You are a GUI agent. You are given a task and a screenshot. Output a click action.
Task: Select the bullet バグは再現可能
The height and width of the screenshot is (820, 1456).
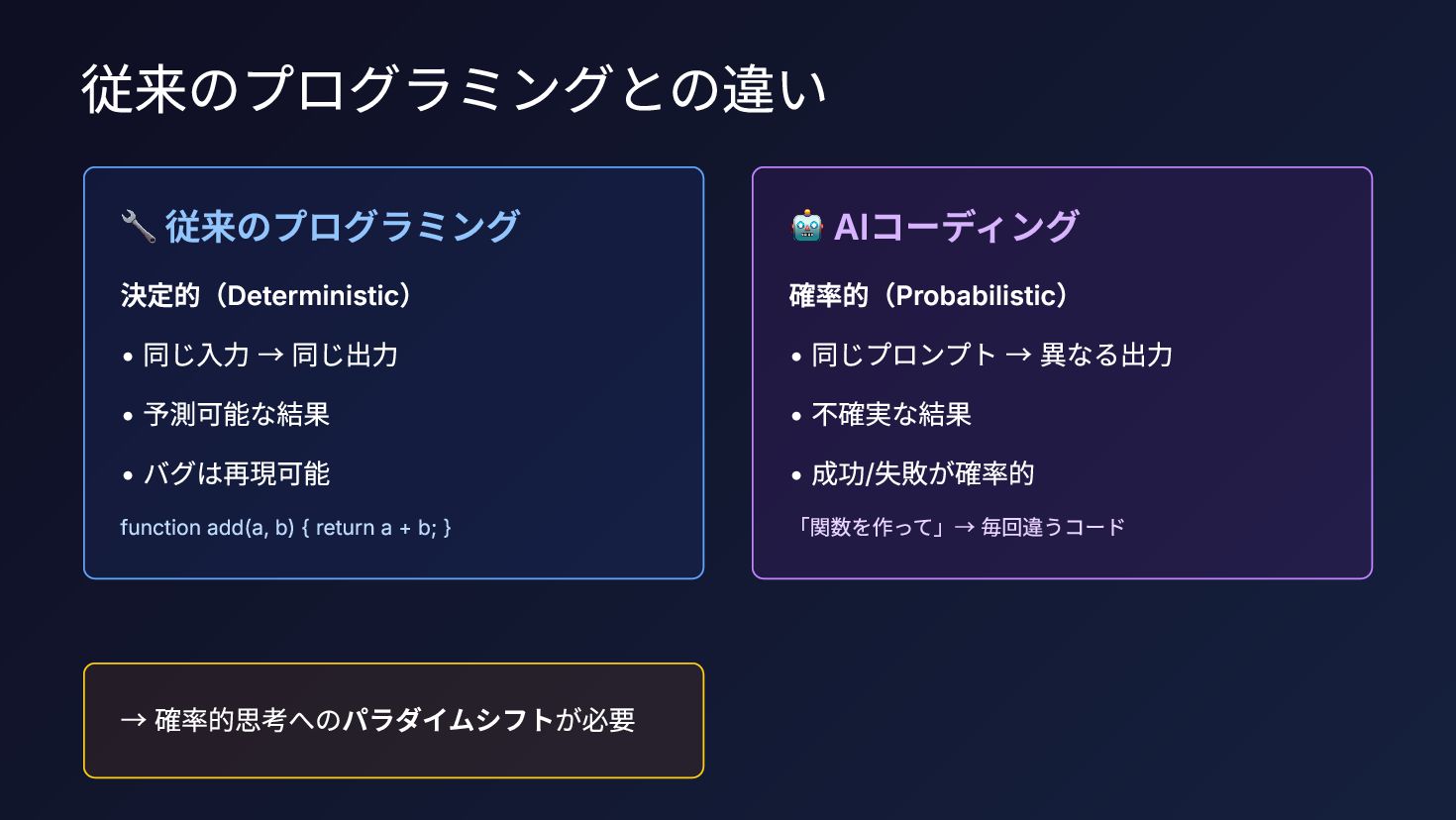pyautogui.click(x=236, y=473)
